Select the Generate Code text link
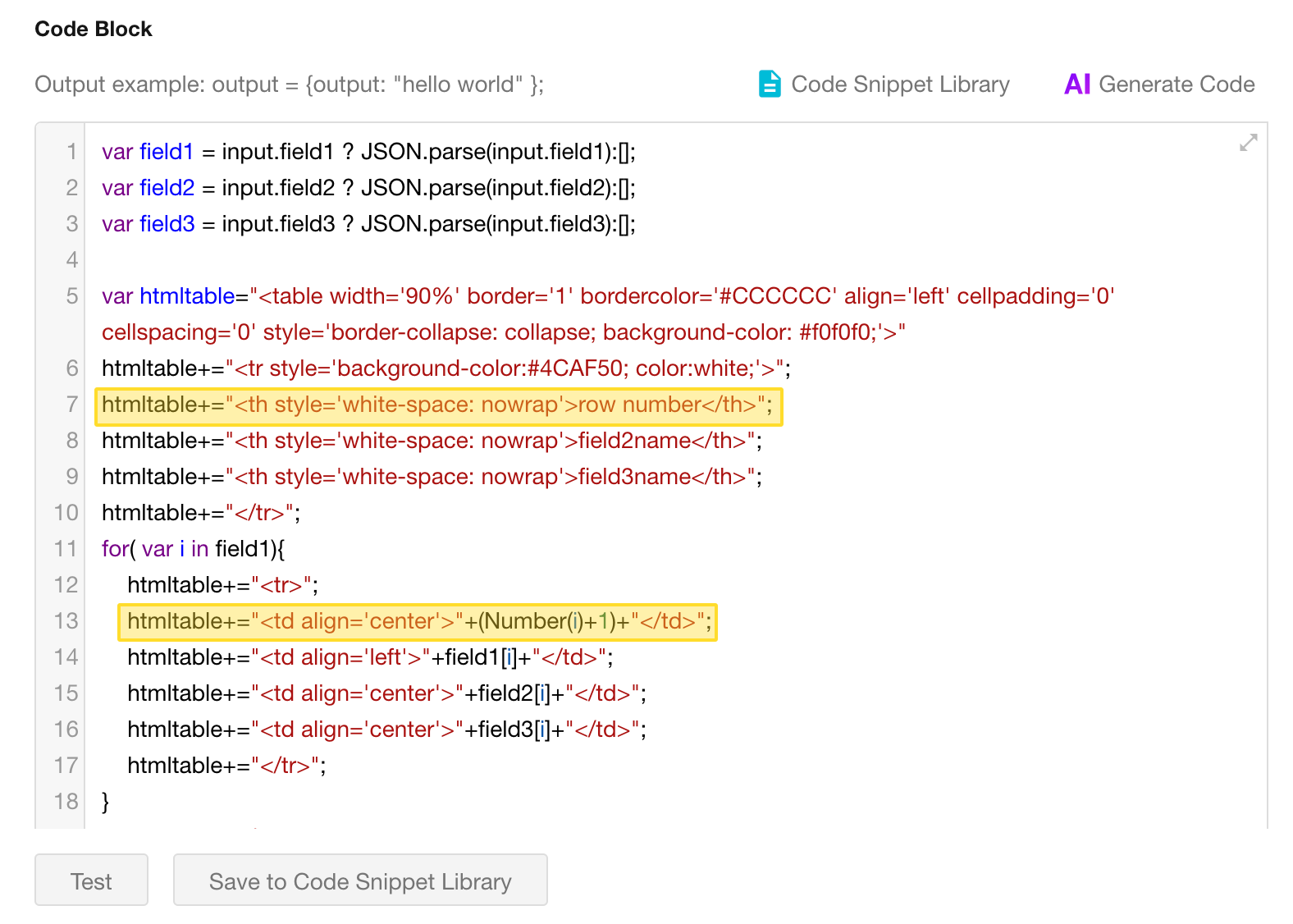The height and width of the screenshot is (924, 1293). tap(1176, 85)
